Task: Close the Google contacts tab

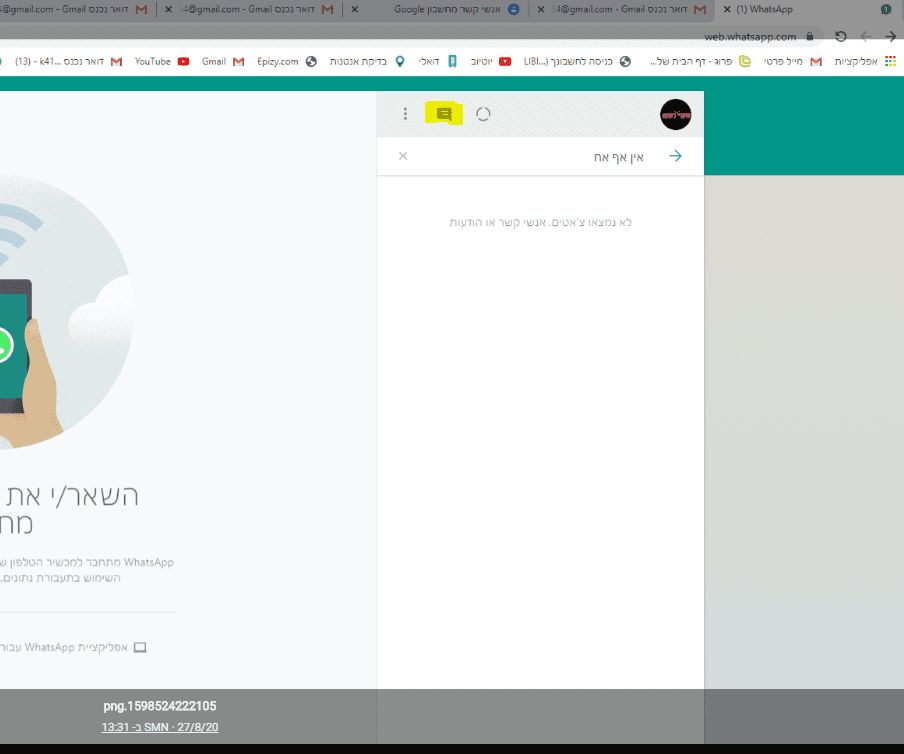Action: 355,9
